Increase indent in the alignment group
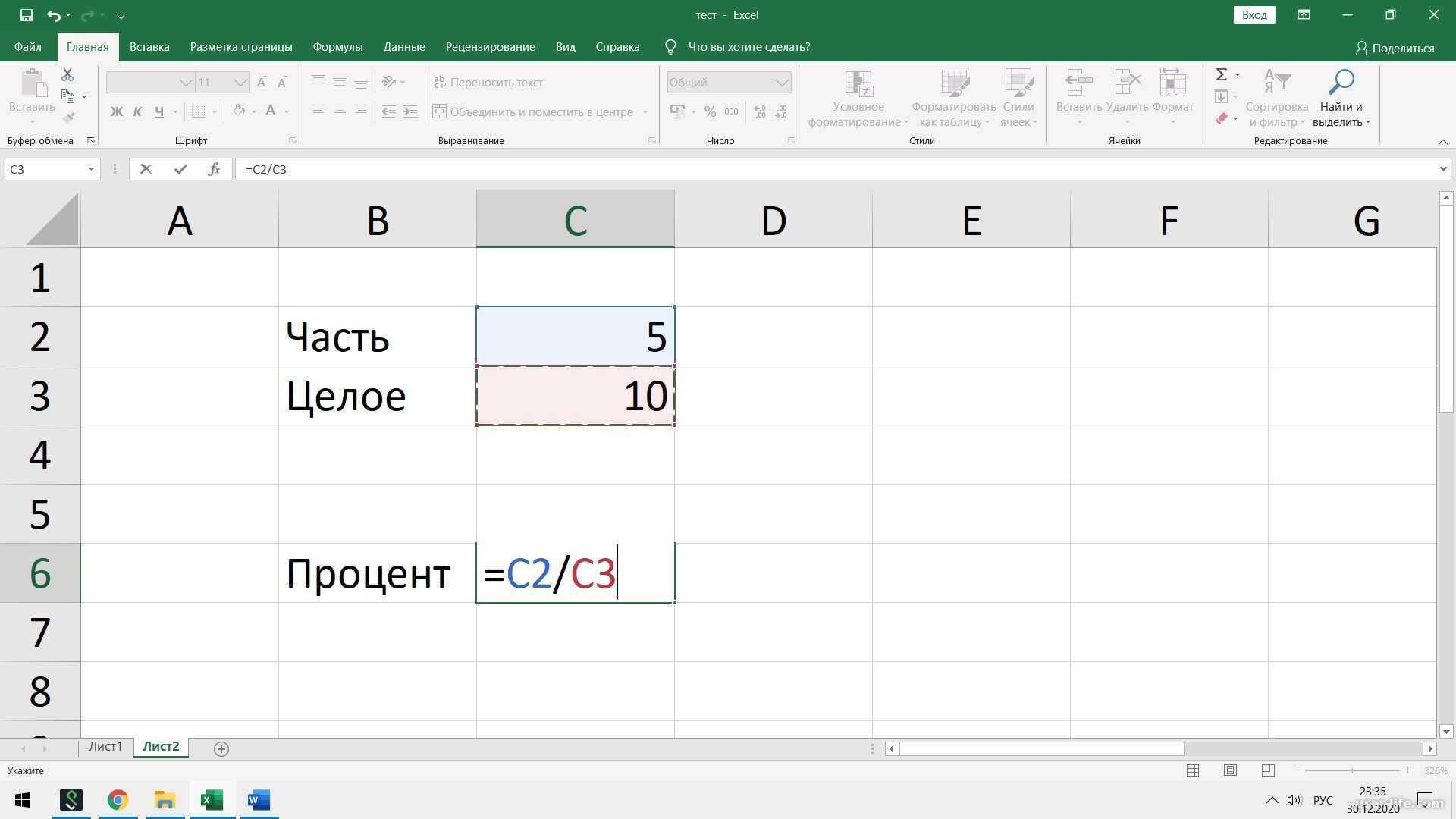 tap(410, 111)
